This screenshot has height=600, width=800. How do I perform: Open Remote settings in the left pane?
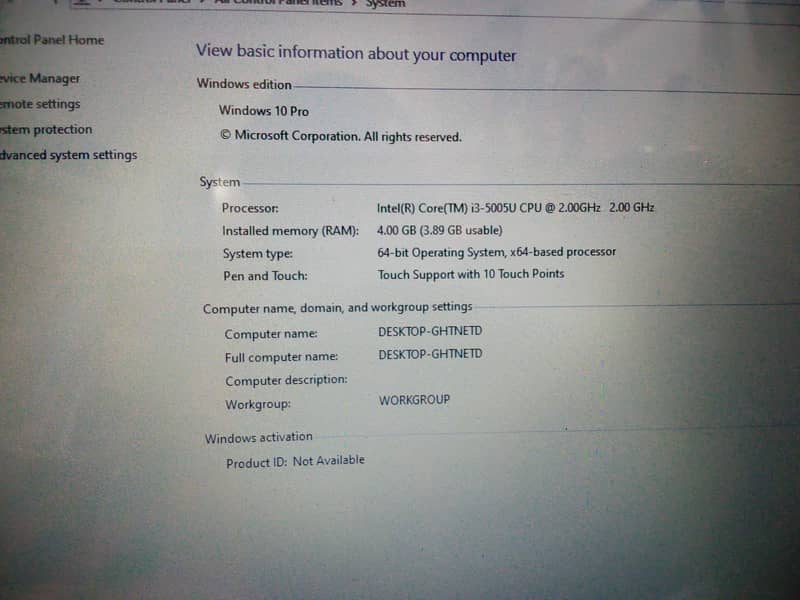40,104
